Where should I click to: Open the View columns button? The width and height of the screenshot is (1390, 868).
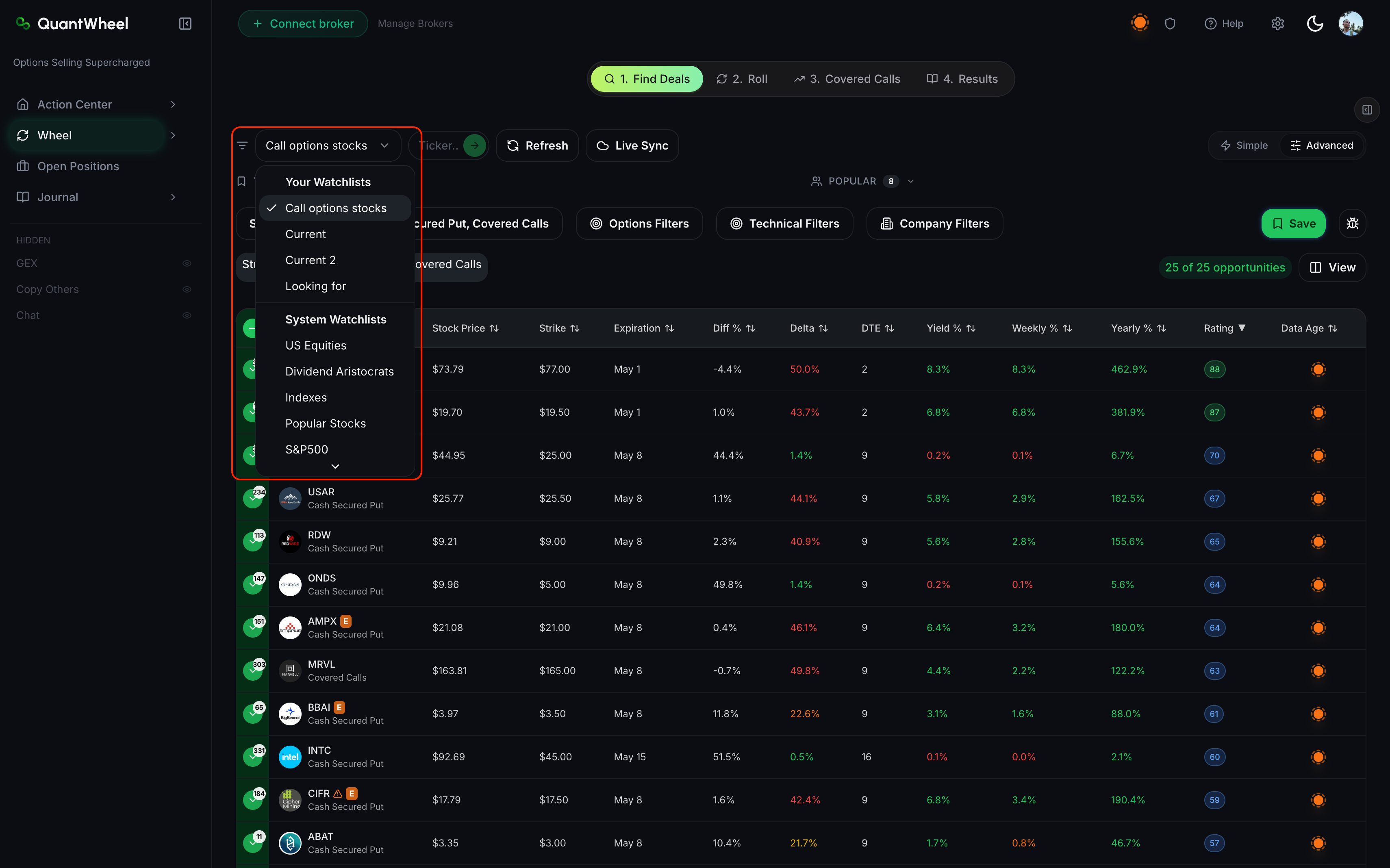pos(1332,267)
